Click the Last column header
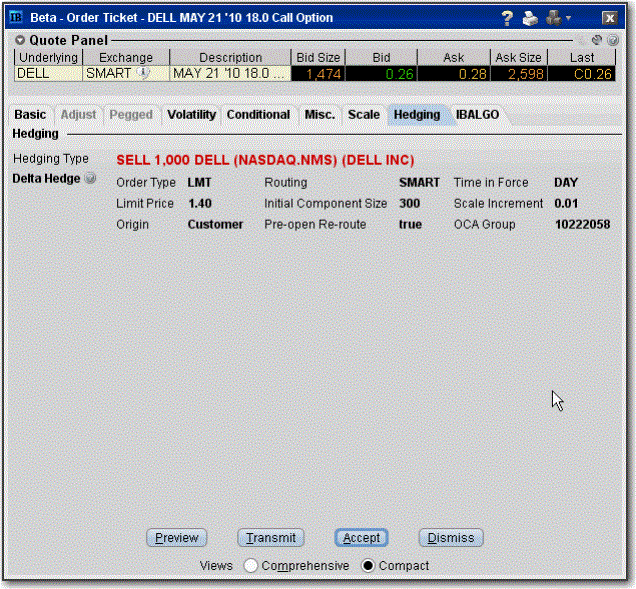 582,58
